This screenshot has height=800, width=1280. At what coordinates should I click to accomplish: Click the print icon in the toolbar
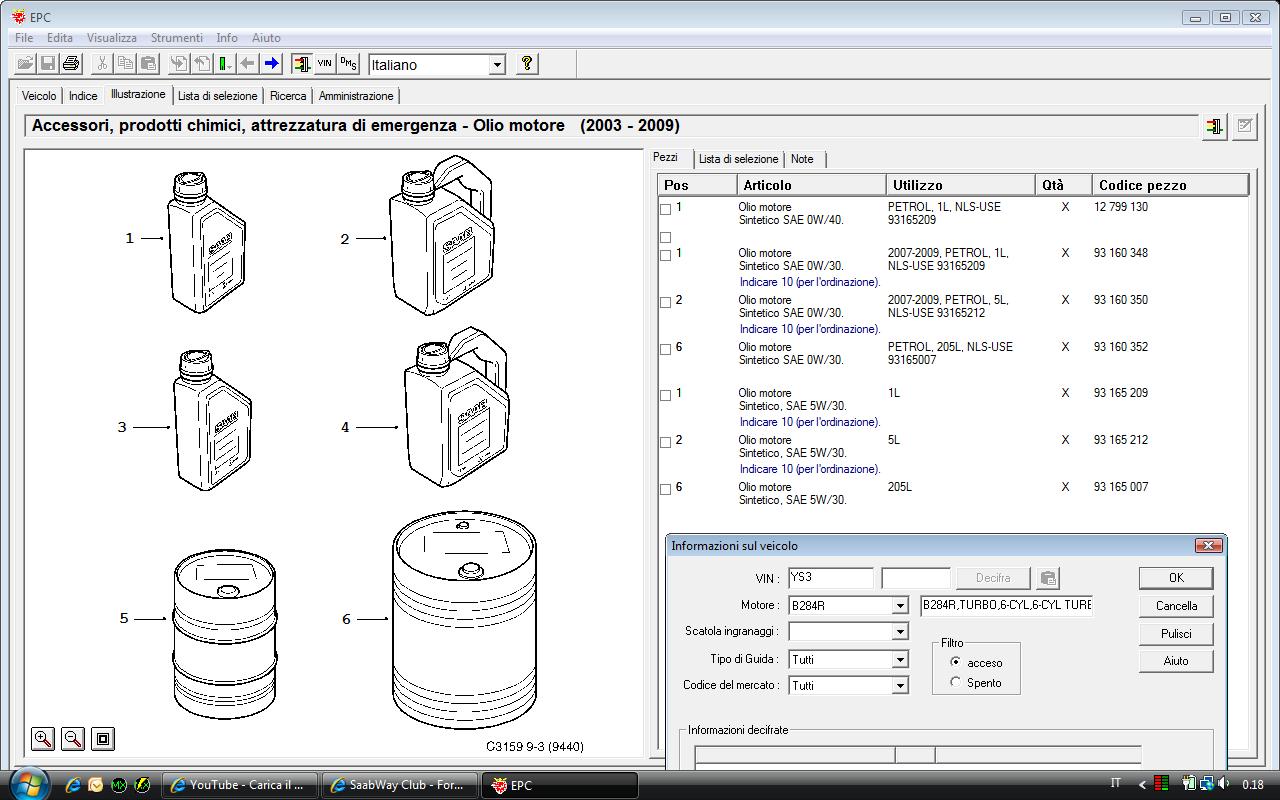[71, 64]
